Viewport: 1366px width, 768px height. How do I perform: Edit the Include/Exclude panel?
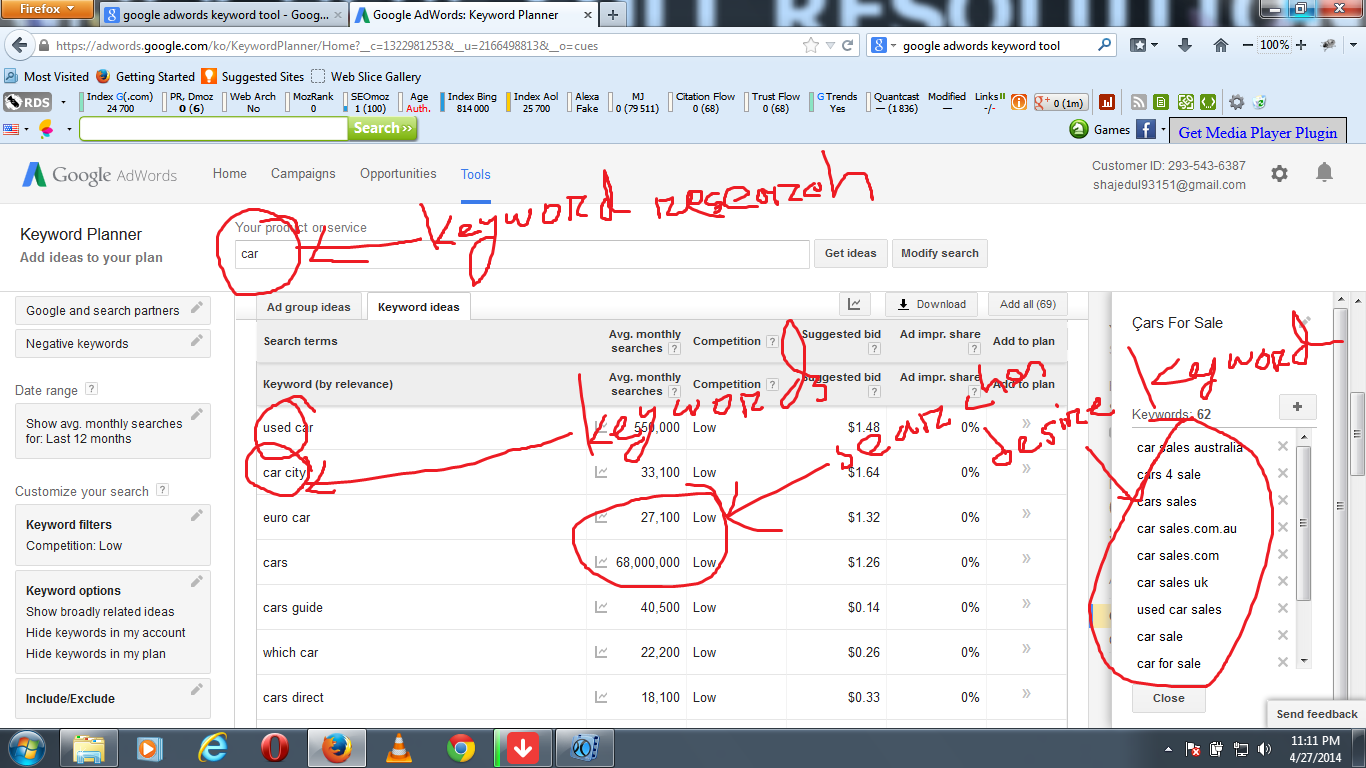click(x=197, y=690)
